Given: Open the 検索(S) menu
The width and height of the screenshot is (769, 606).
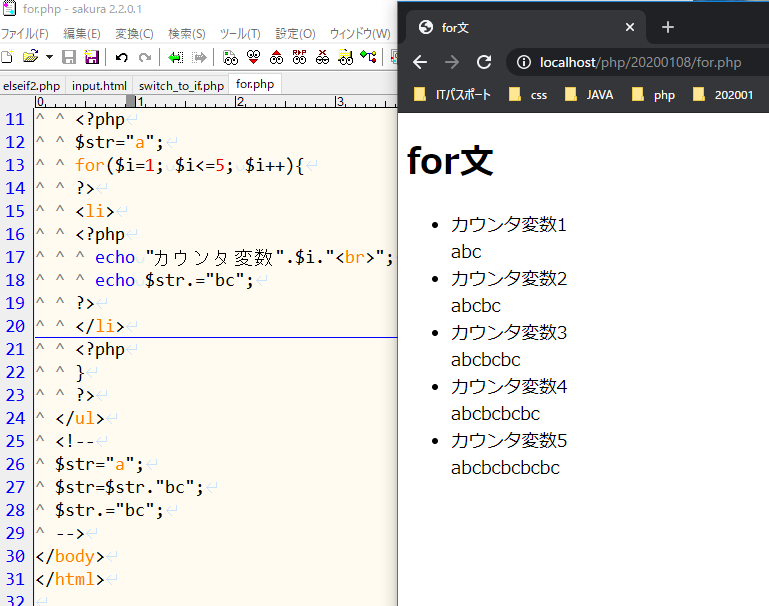Looking at the screenshot, I should coord(186,33).
